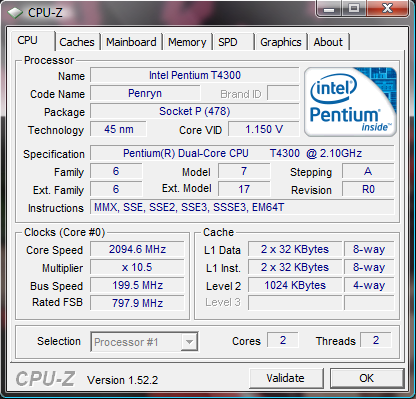Click the Processor group label

tap(49, 60)
